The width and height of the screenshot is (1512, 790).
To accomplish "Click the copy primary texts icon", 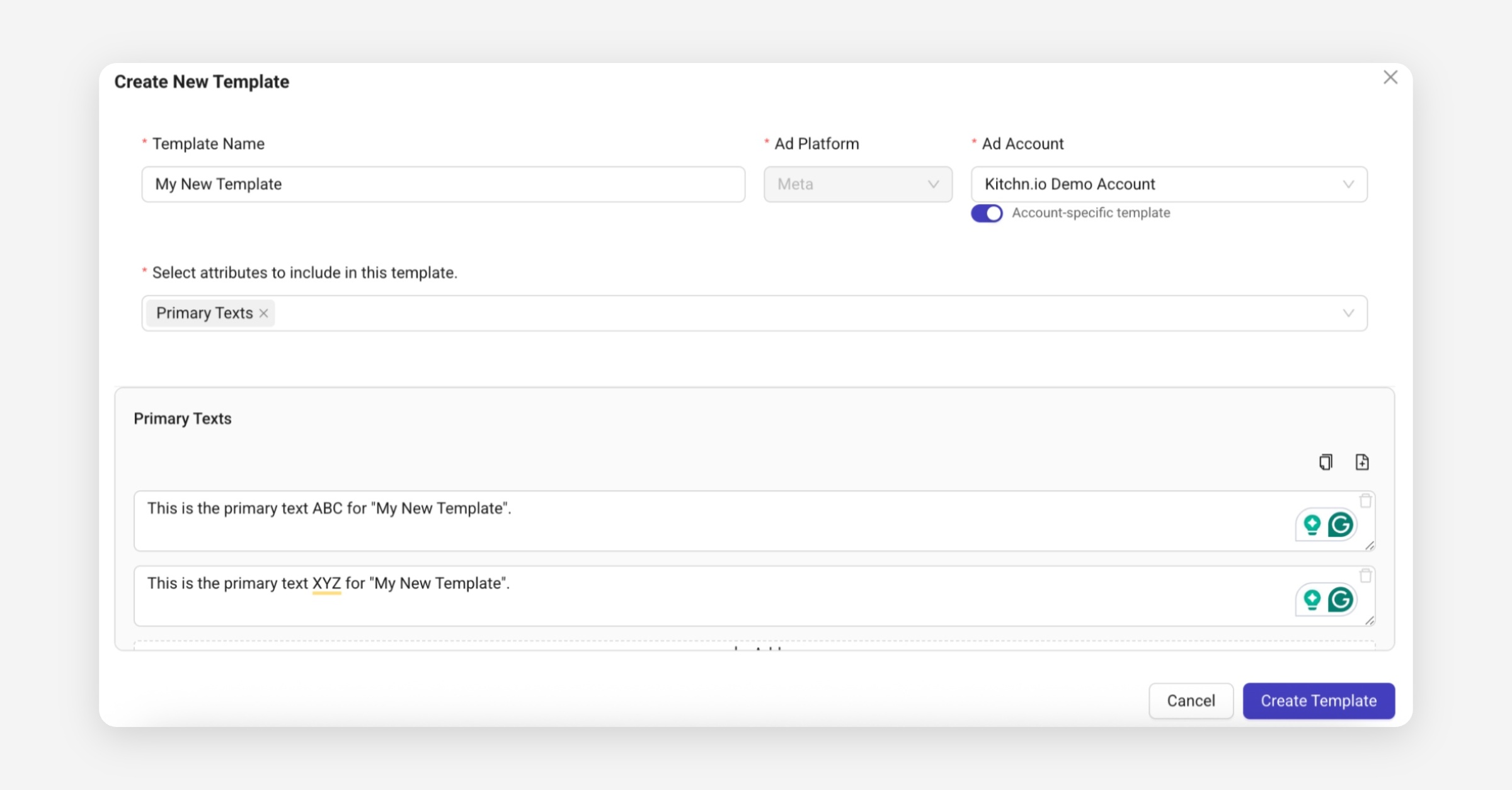I will 1326,462.
